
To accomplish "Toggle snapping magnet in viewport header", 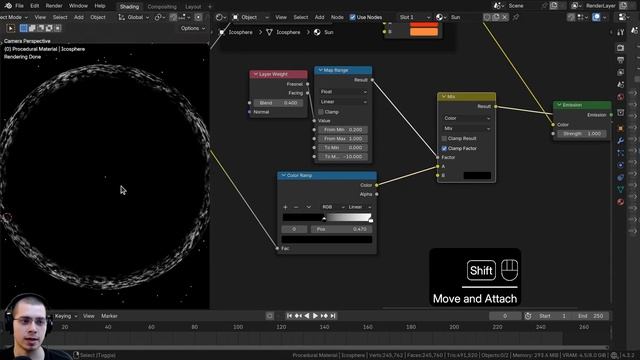I will (x=173, y=17).
